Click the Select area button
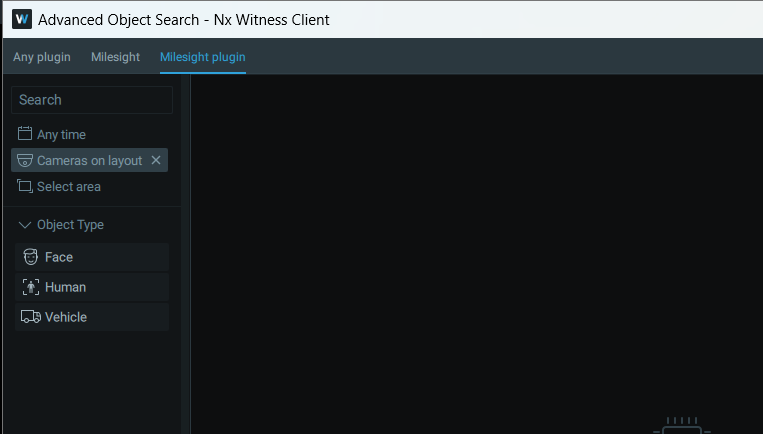Screen dimensions: 763x434 [59, 186]
